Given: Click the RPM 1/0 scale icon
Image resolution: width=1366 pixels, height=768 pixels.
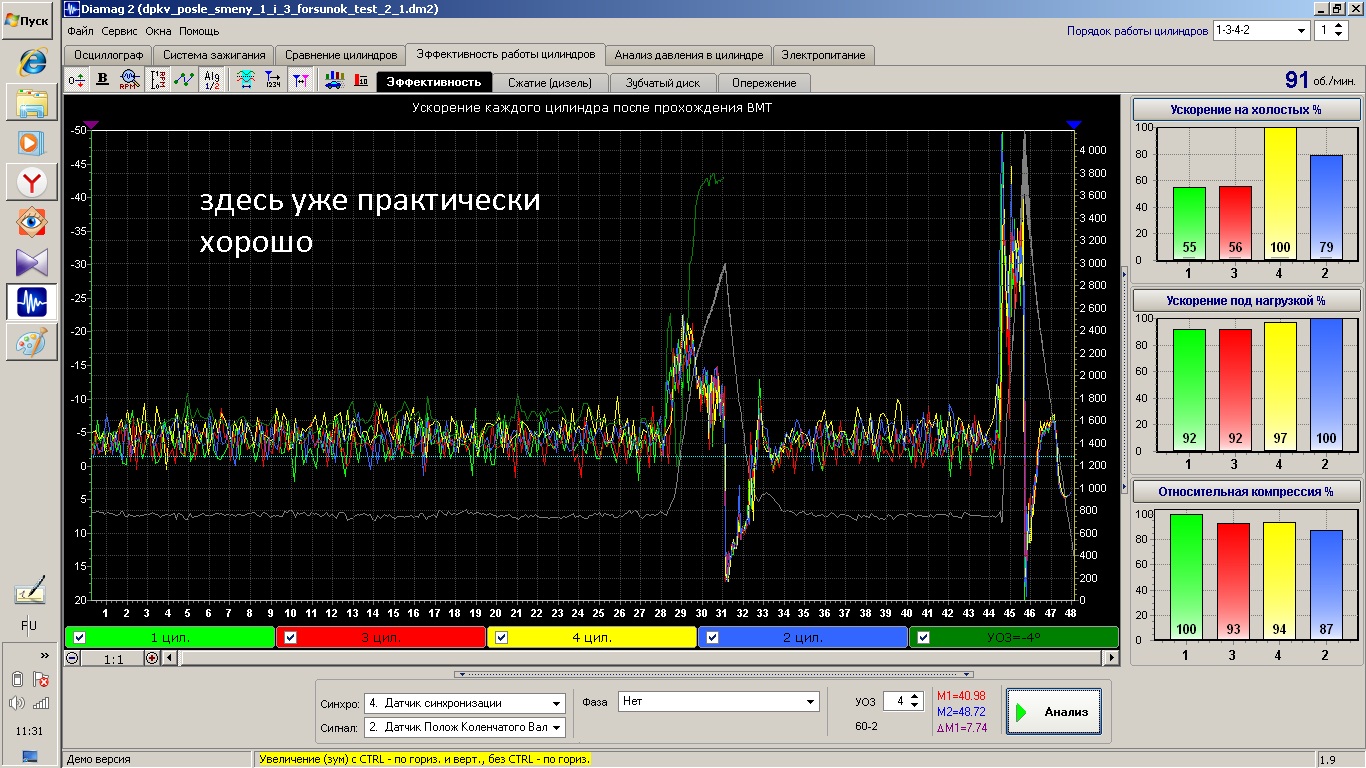Looking at the screenshot, I should point(158,81).
